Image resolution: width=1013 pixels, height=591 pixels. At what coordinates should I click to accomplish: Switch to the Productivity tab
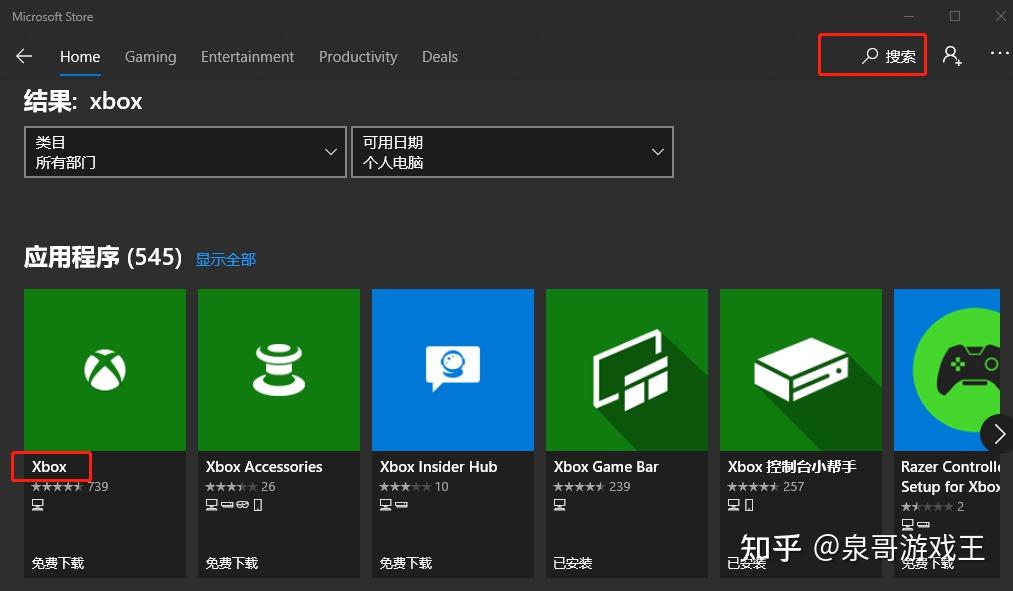(358, 57)
